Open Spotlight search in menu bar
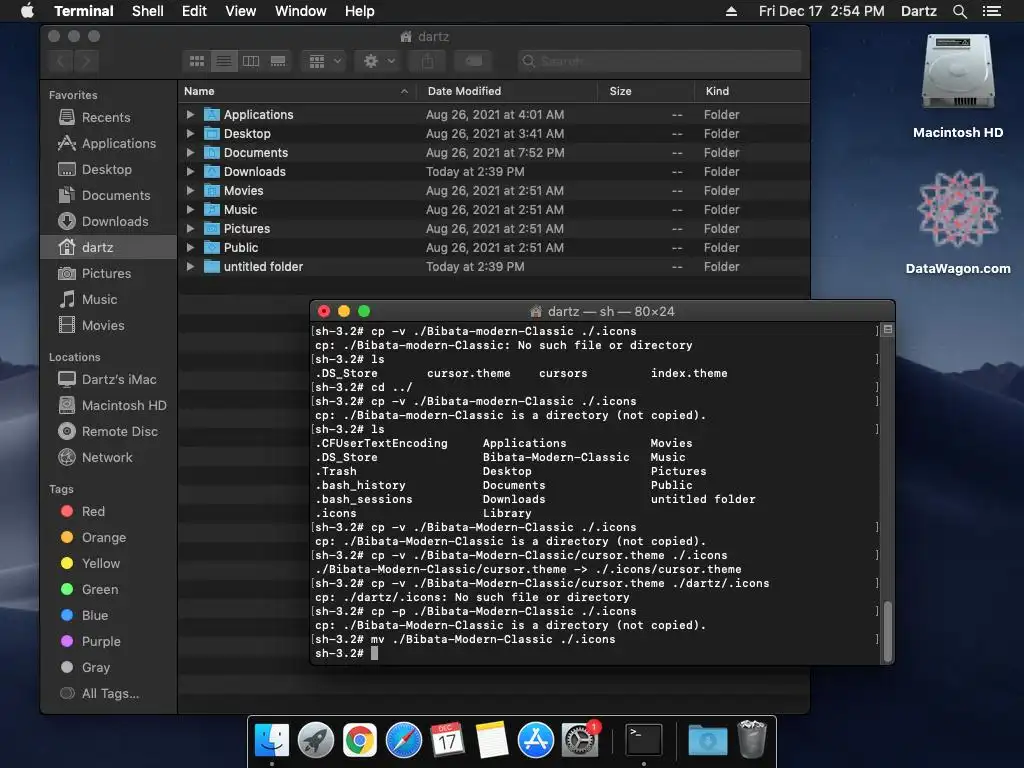 (959, 11)
